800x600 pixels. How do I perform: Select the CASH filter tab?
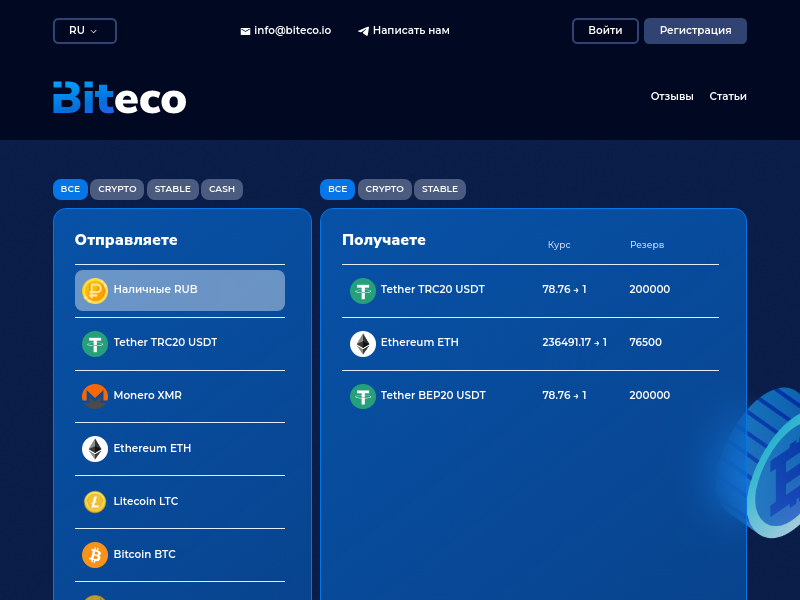tap(222, 189)
